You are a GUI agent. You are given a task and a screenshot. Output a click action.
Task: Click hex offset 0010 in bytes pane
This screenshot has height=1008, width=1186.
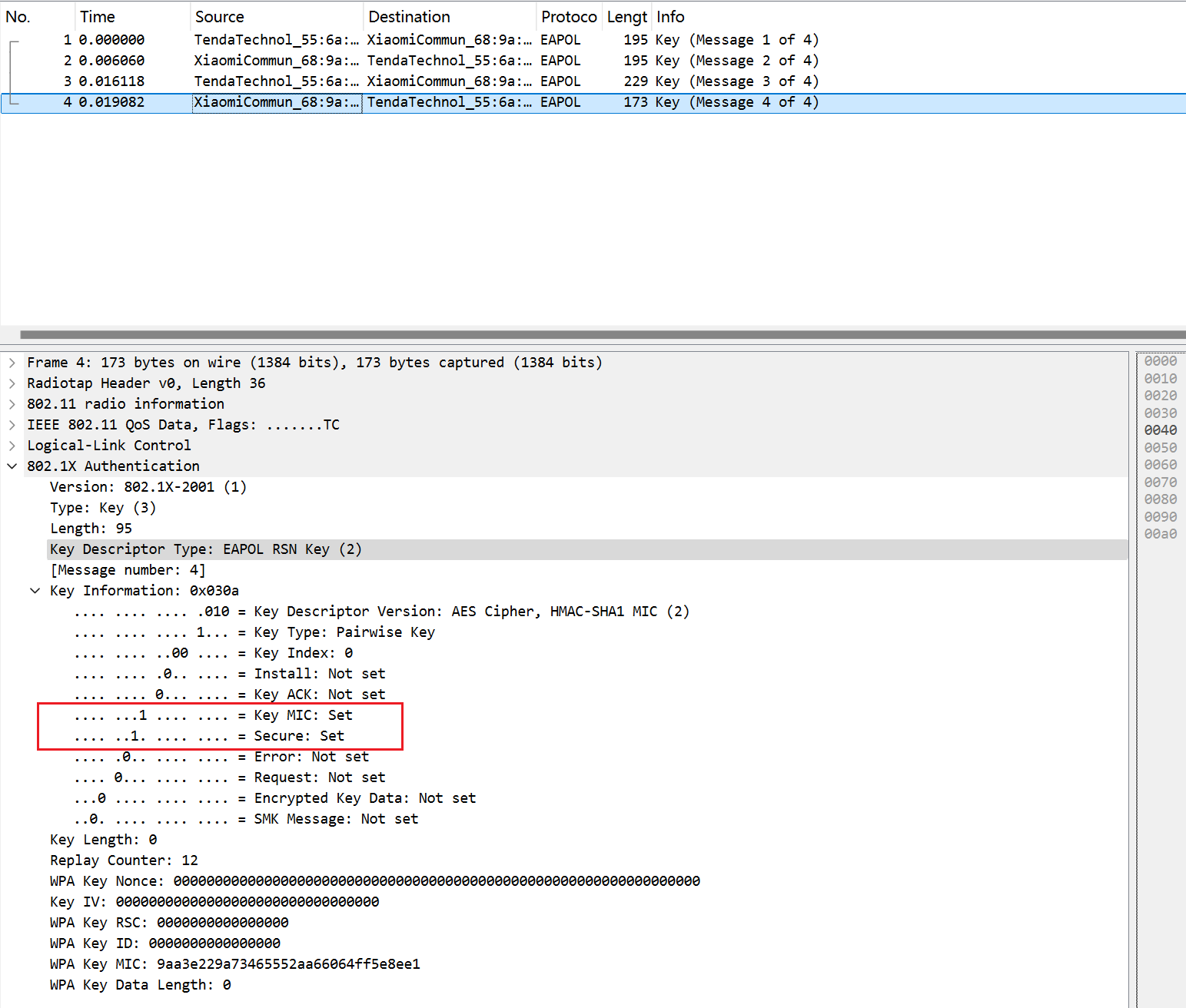point(1160,379)
